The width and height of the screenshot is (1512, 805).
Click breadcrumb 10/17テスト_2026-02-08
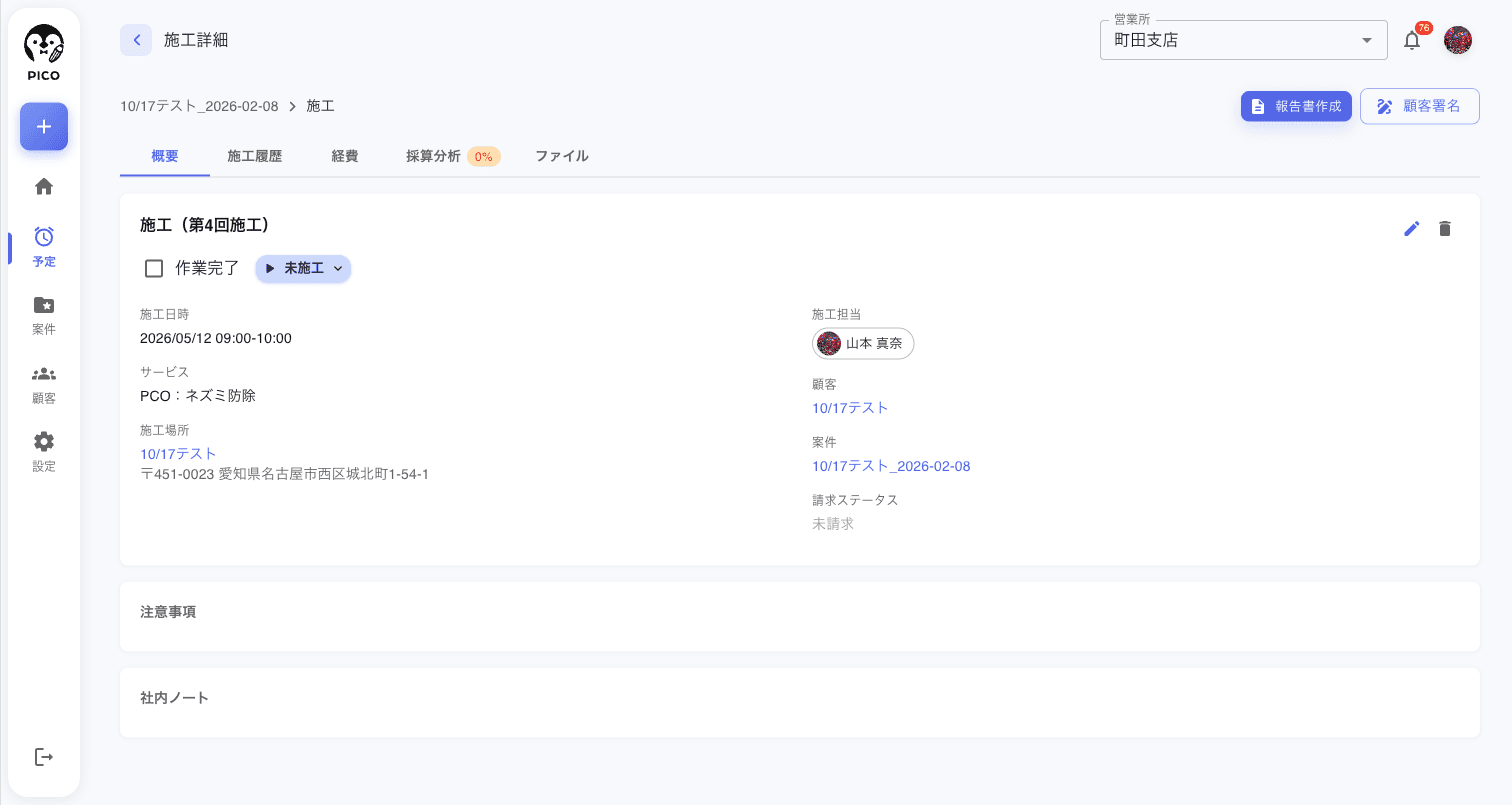pos(199,106)
